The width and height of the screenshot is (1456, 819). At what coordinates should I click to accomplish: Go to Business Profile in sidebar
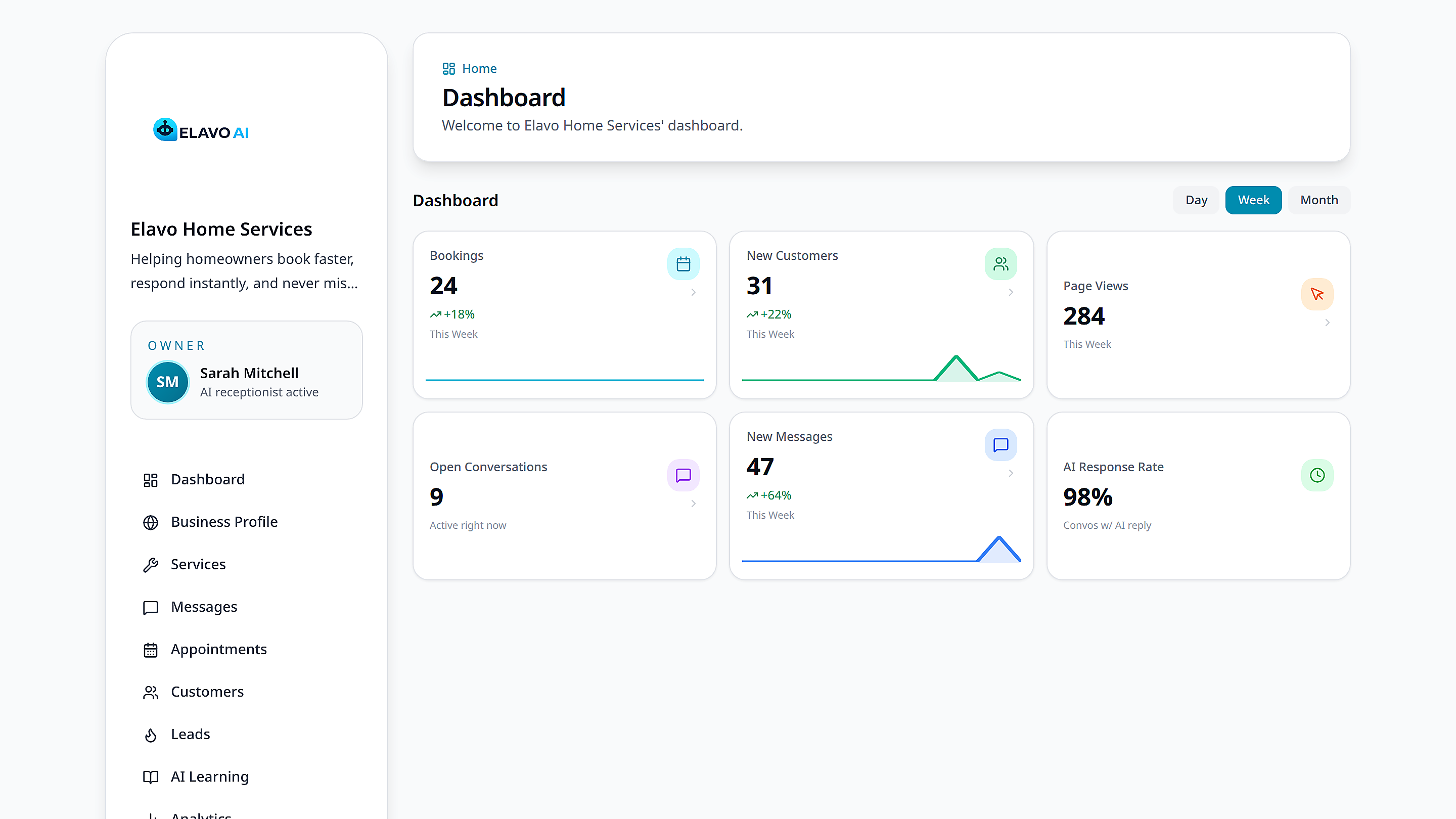tap(246, 522)
